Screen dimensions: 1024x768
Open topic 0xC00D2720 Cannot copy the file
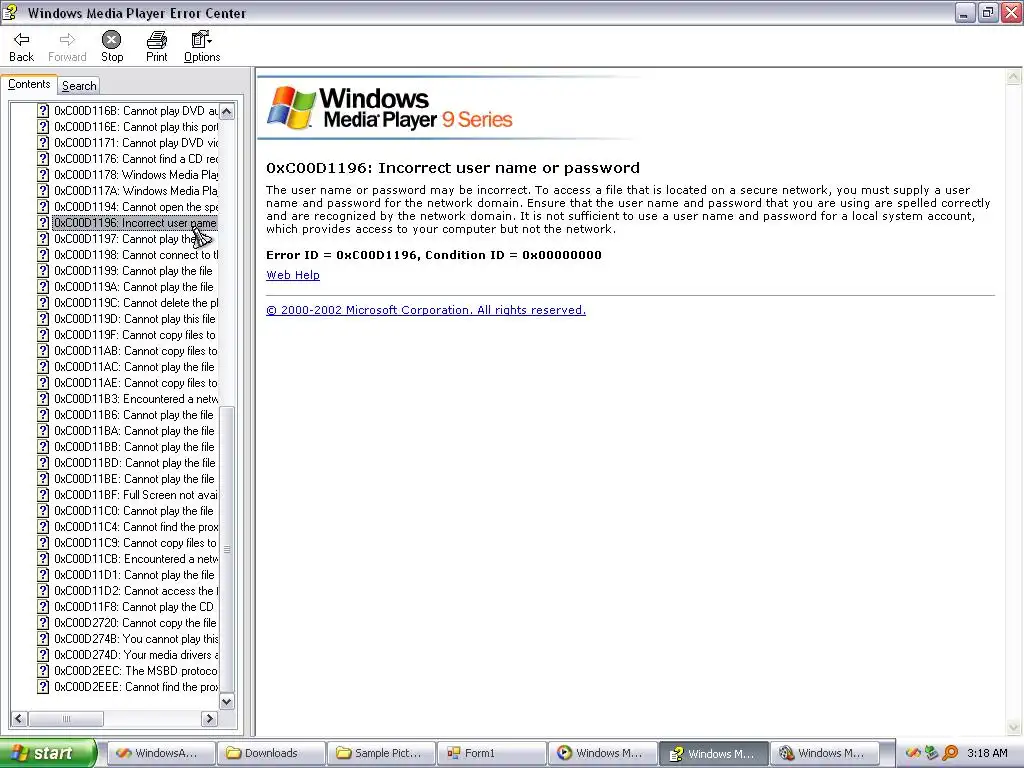pos(135,623)
